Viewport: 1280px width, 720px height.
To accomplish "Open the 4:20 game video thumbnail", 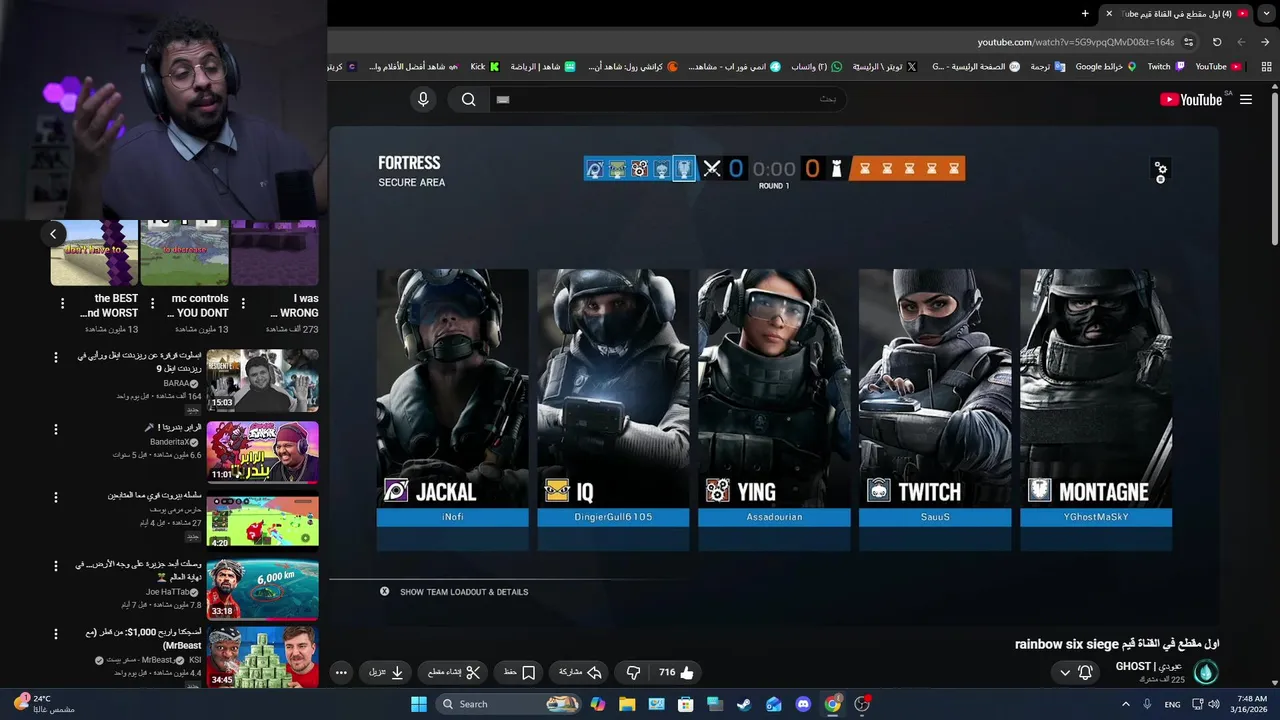I will coord(263,521).
